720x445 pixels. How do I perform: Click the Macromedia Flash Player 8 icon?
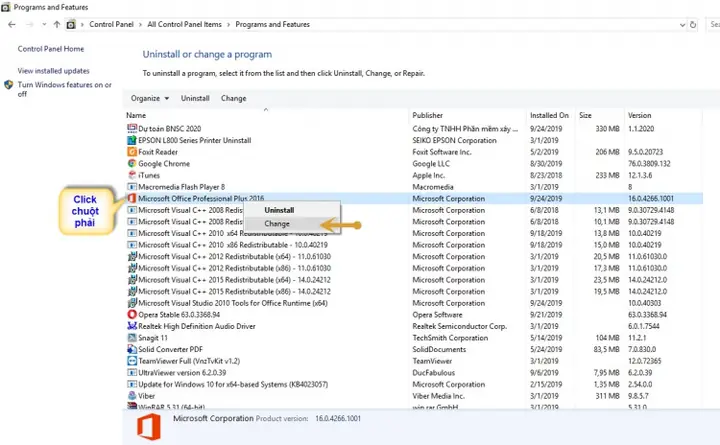coord(132,186)
